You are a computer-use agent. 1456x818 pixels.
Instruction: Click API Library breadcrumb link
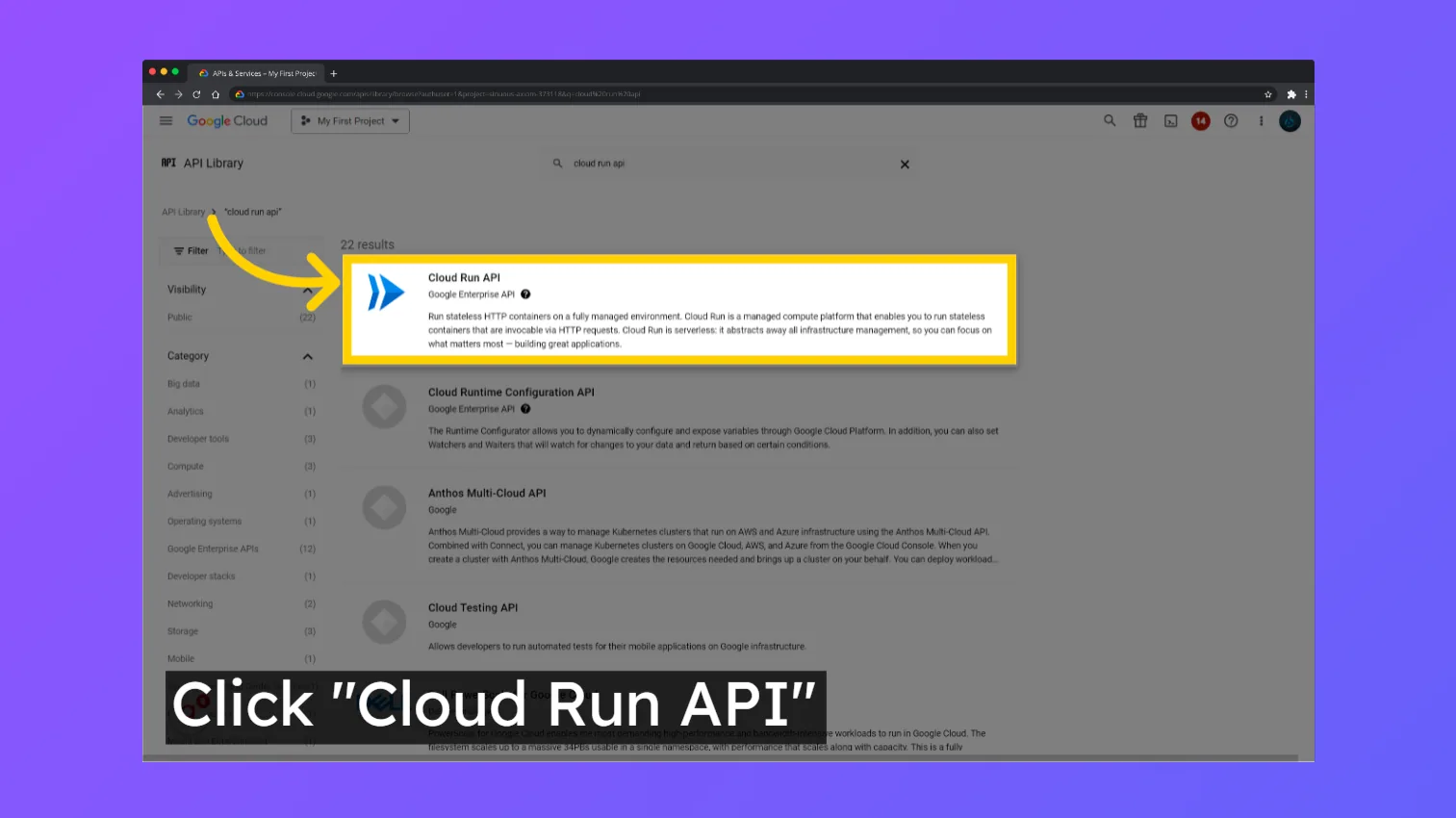point(183,212)
